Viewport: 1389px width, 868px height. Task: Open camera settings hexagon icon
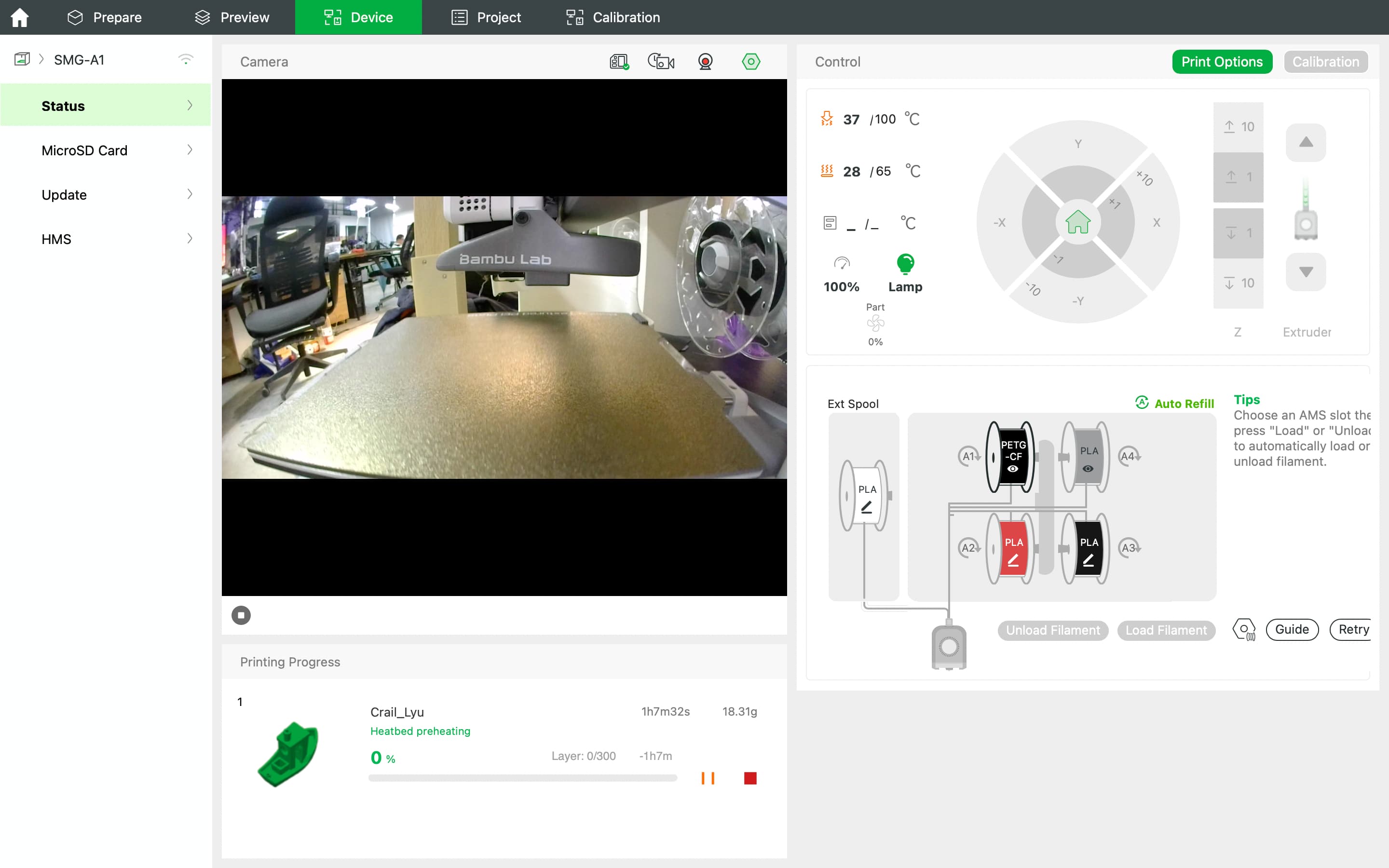coord(751,61)
